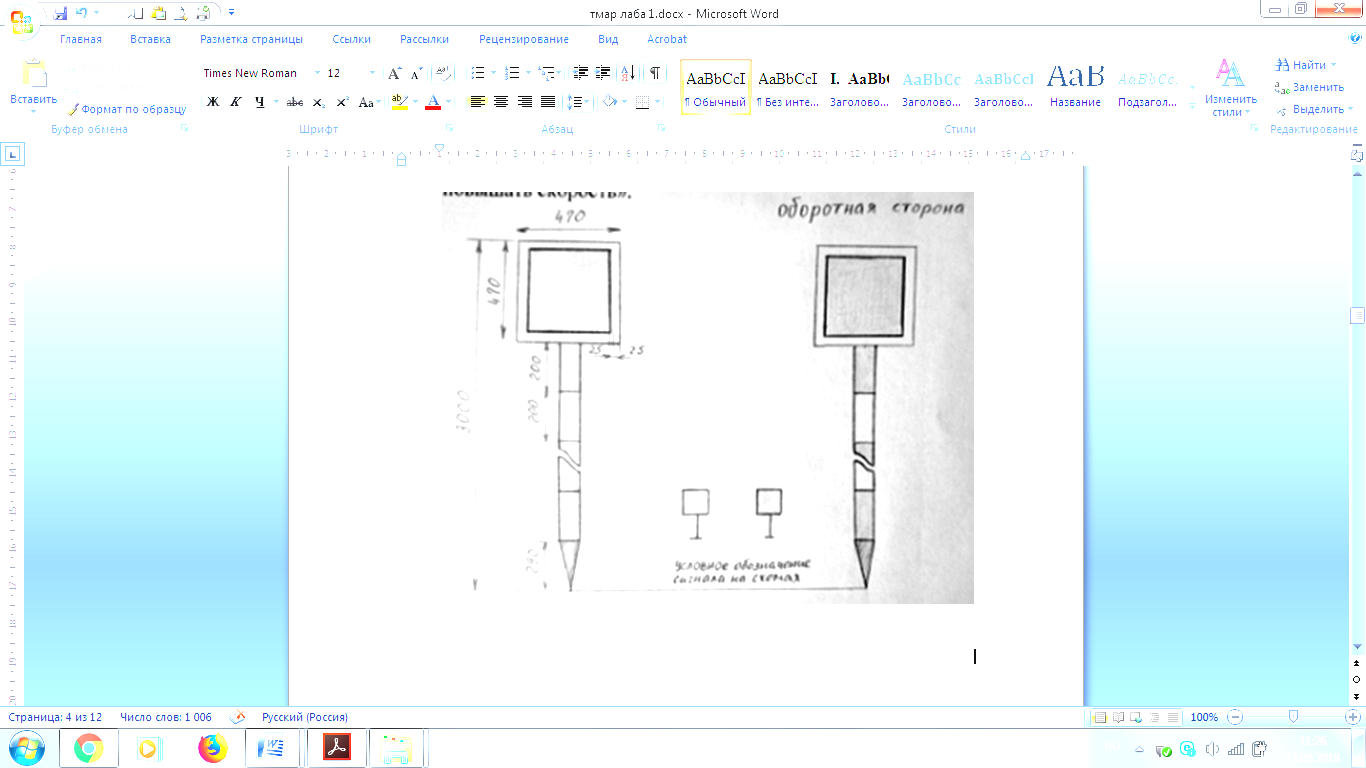This screenshot has width=1366, height=768.
Task: Click the Вставить paste icon
Action: tap(33, 75)
